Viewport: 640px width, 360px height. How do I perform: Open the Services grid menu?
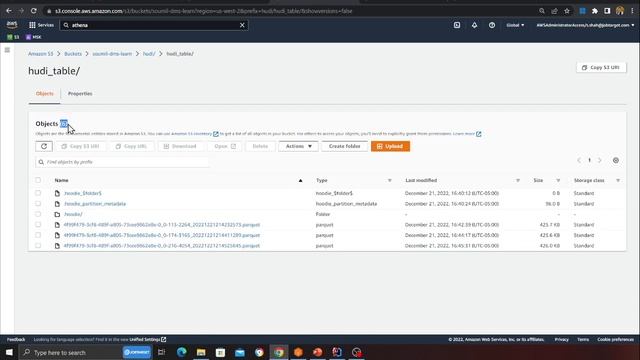[41, 25]
